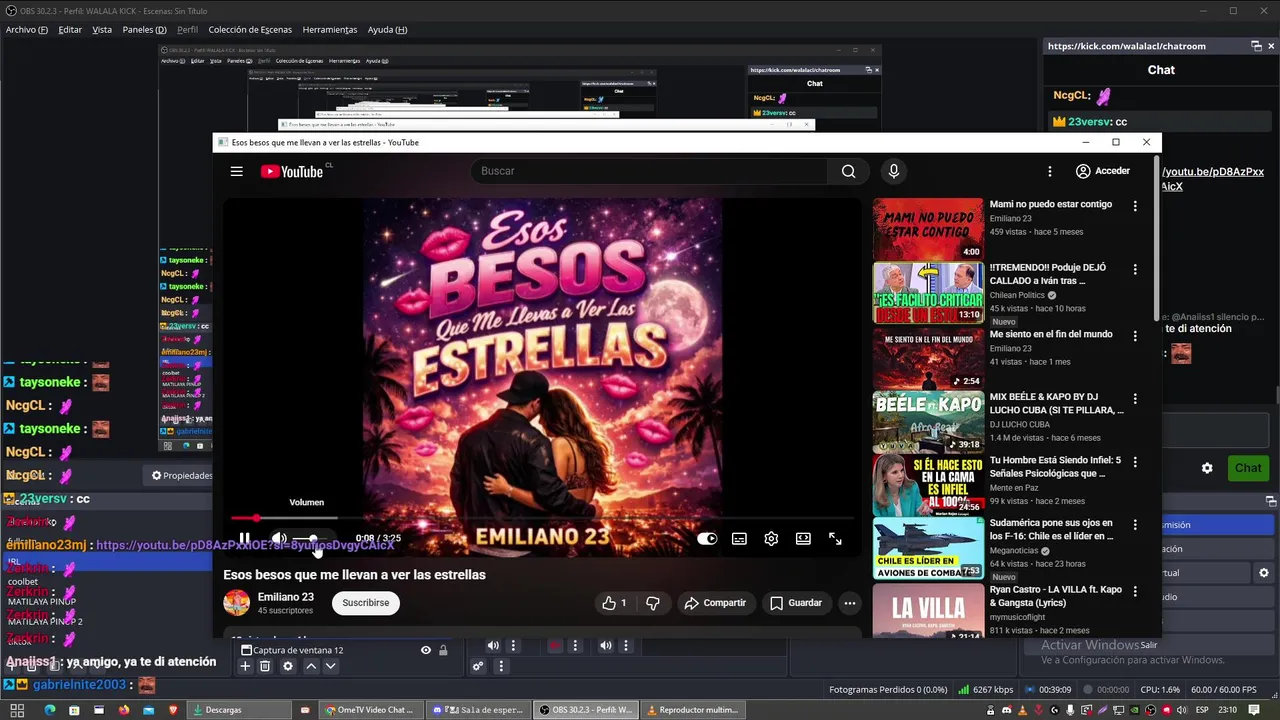
Task: Open source properties gear in Sources toolbar
Action: 288,667
